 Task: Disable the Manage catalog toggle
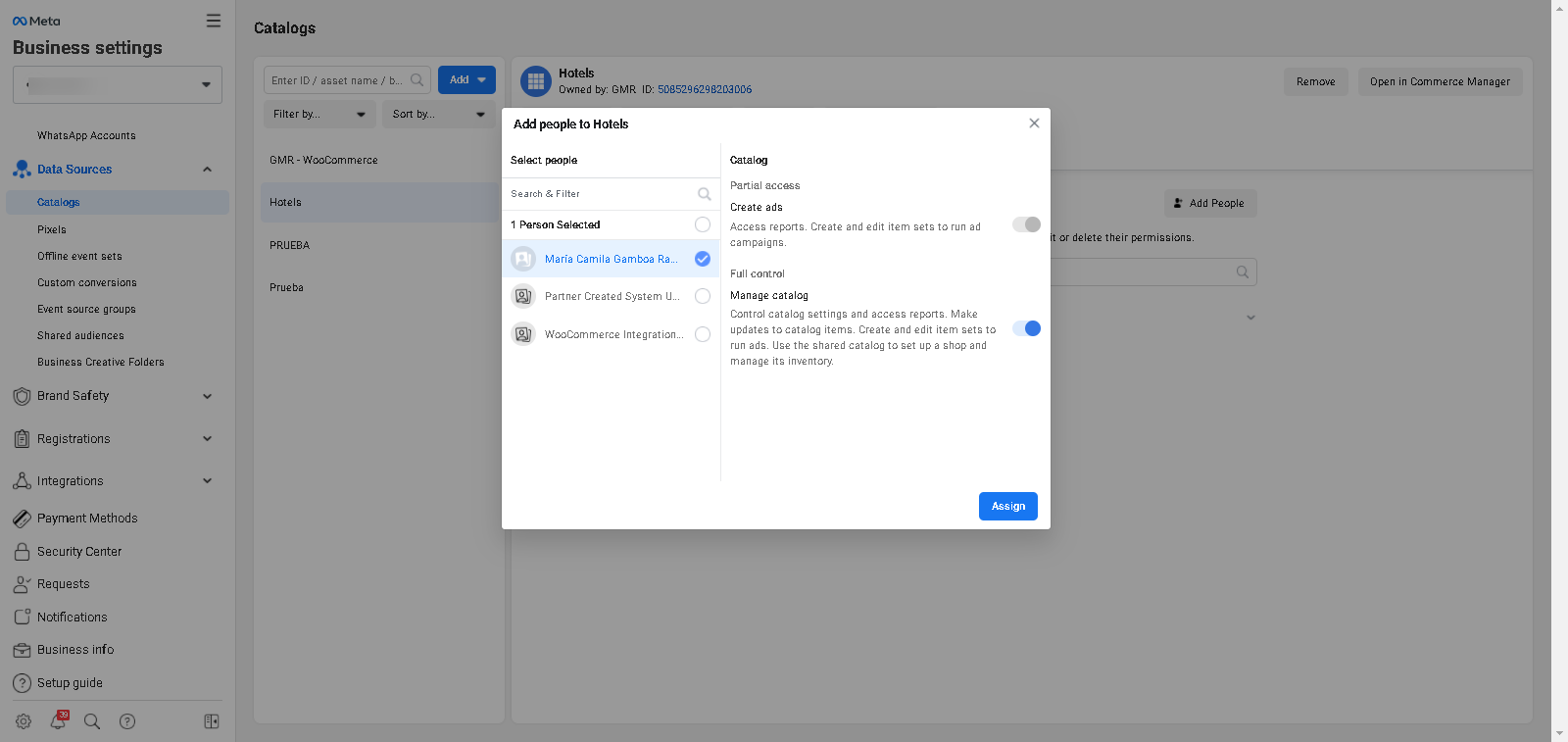[x=1026, y=328]
